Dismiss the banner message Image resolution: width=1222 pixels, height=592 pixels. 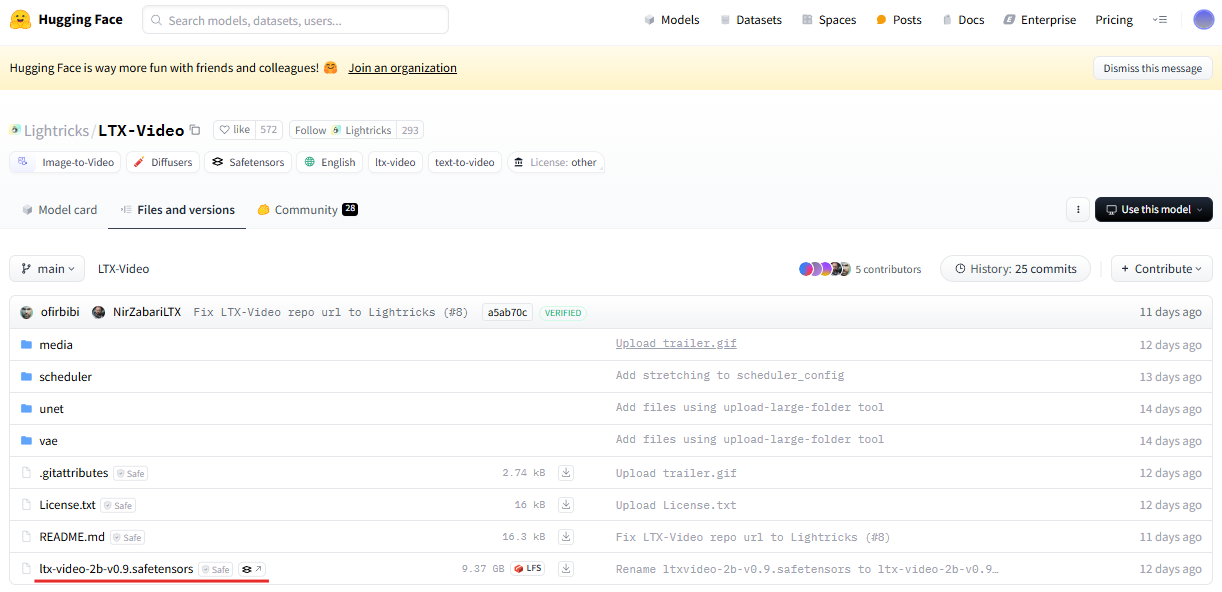[x=1153, y=68]
